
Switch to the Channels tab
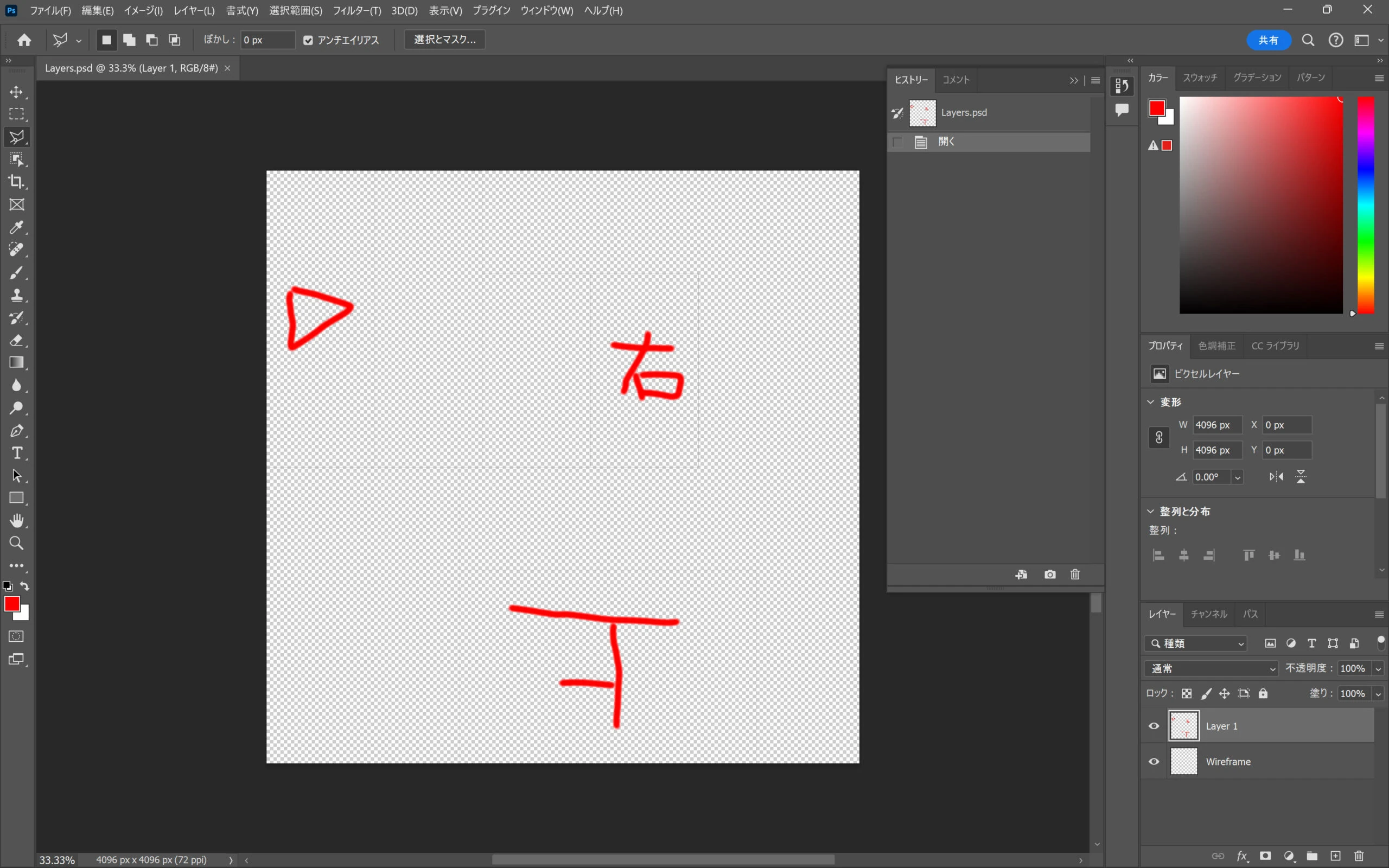click(1208, 614)
